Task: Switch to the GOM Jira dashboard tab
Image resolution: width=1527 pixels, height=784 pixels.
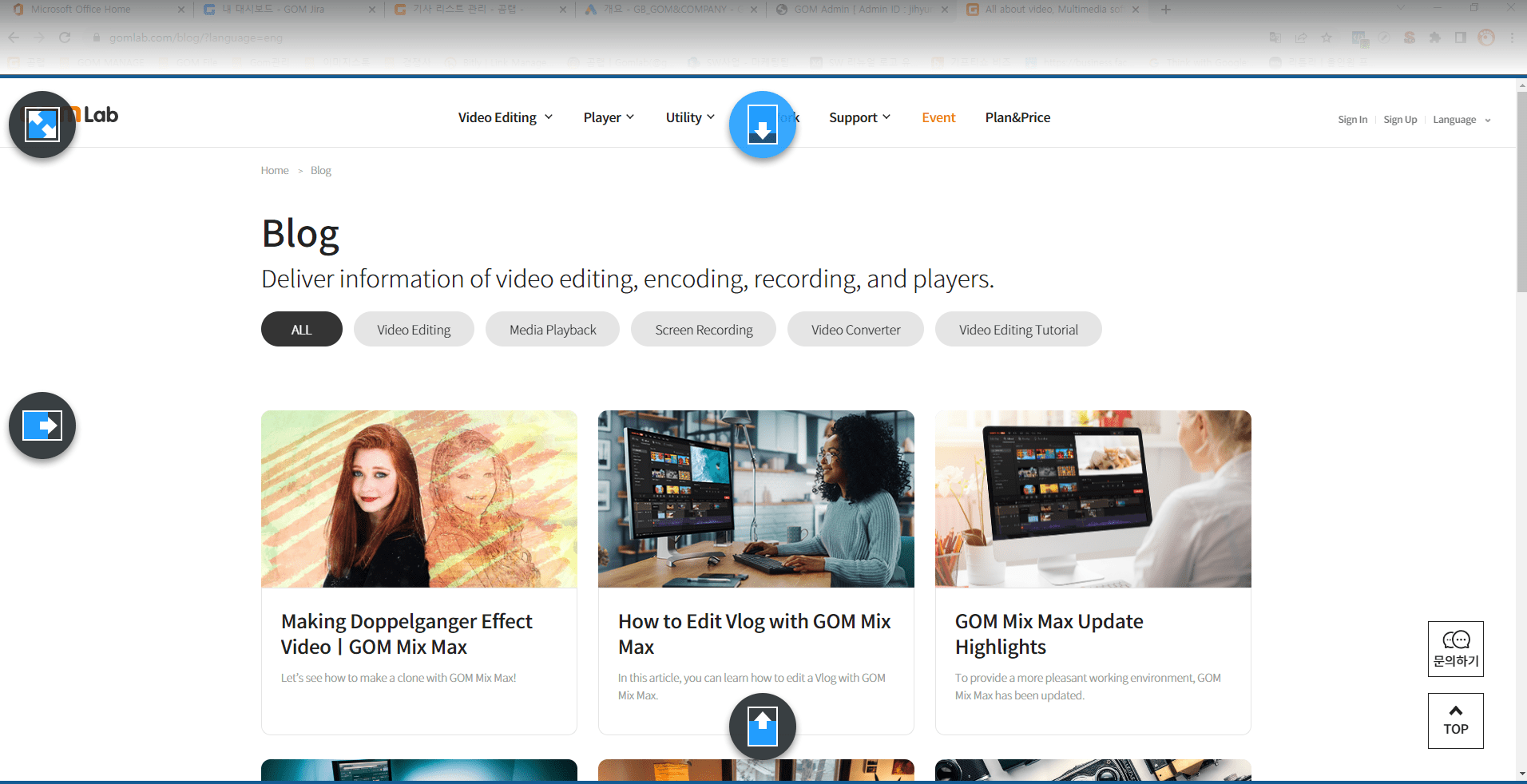Action: click(288, 10)
